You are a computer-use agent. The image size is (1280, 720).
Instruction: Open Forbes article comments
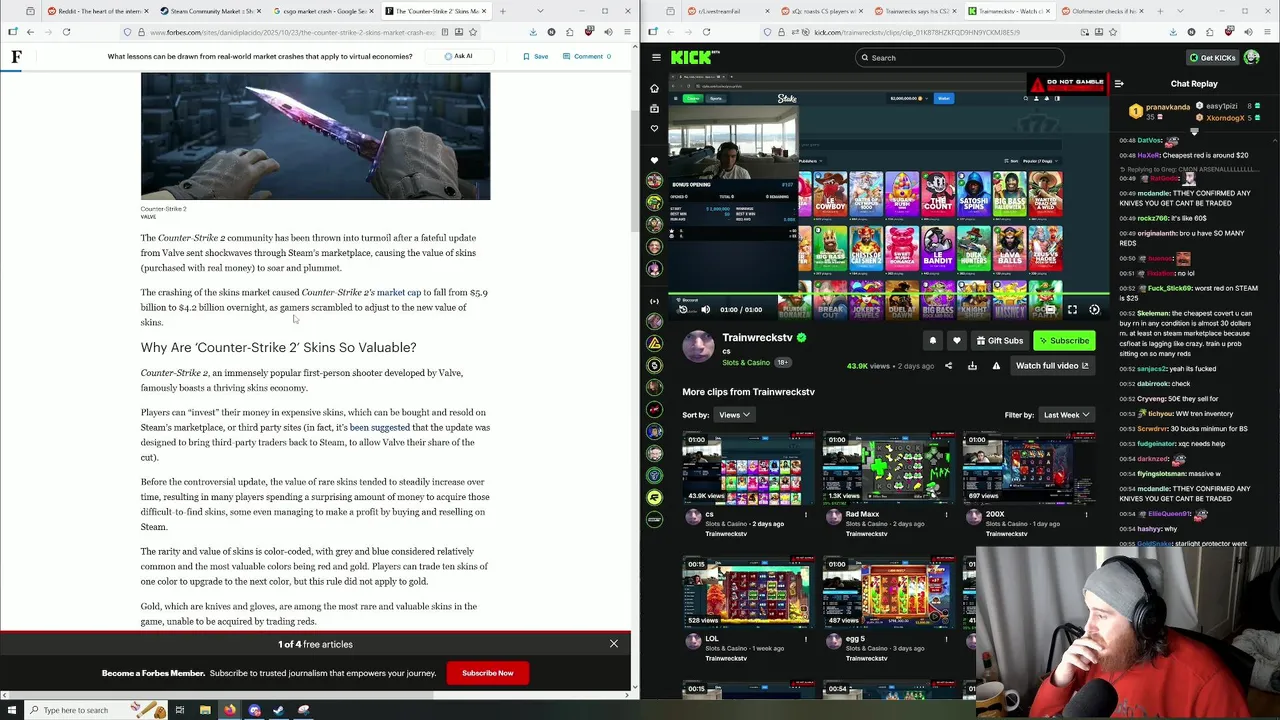click(588, 56)
